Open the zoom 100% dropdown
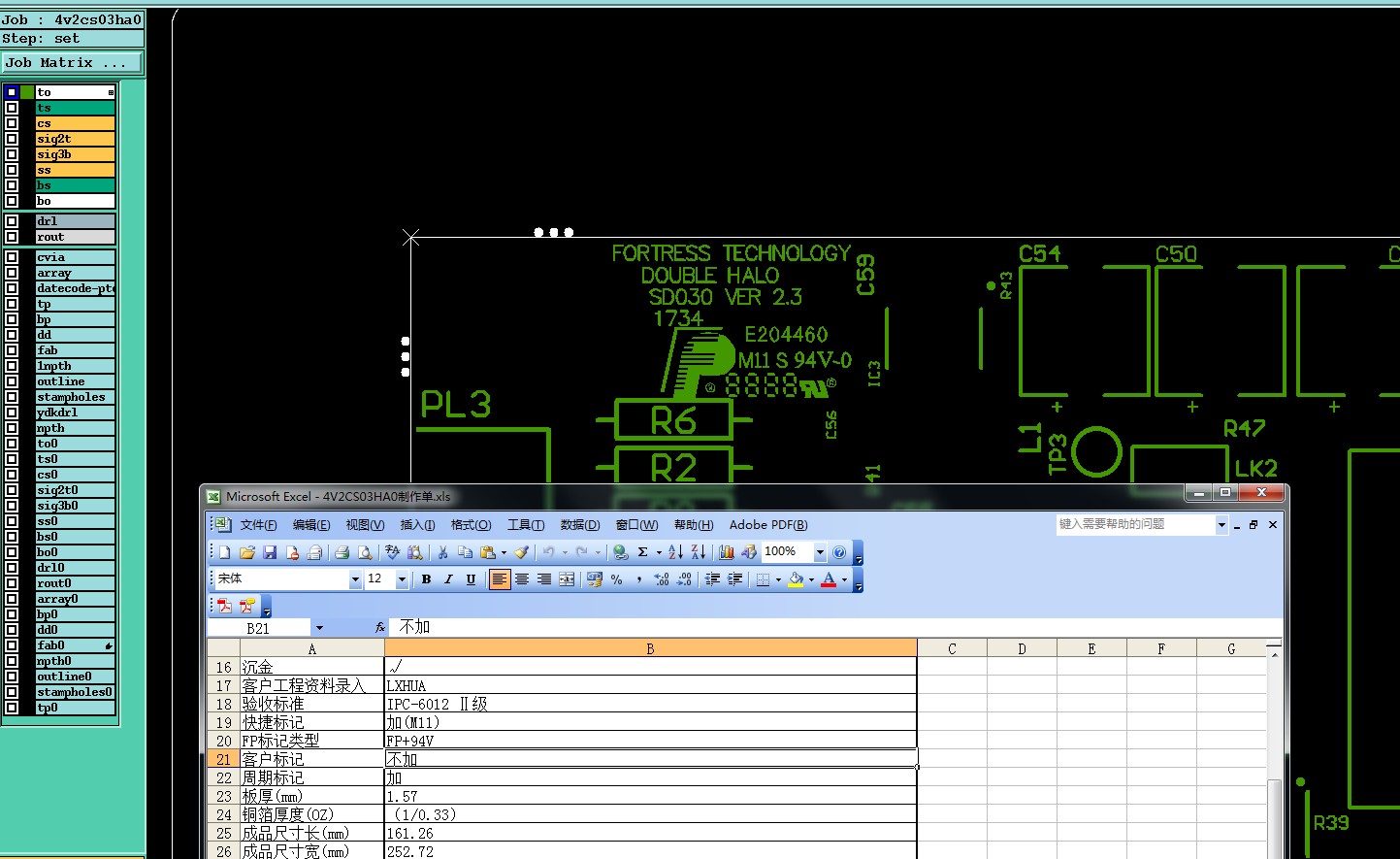Image resolution: width=1400 pixels, height=859 pixels. (x=820, y=552)
